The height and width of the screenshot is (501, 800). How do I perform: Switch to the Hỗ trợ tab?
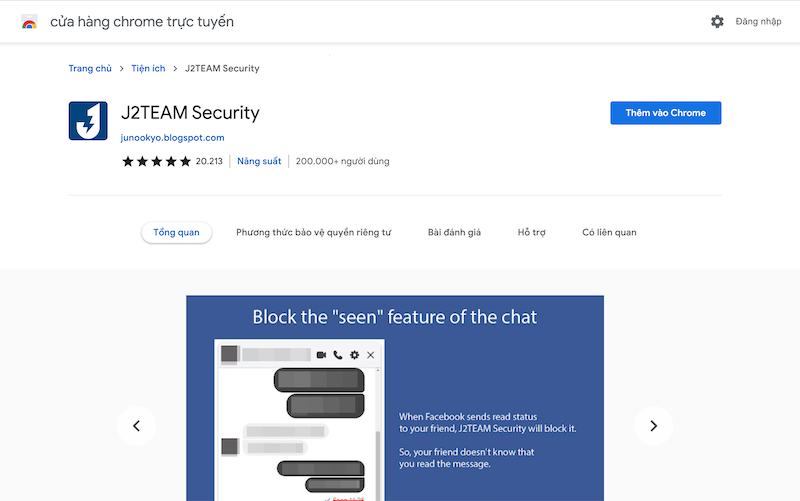tap(531, 232)
